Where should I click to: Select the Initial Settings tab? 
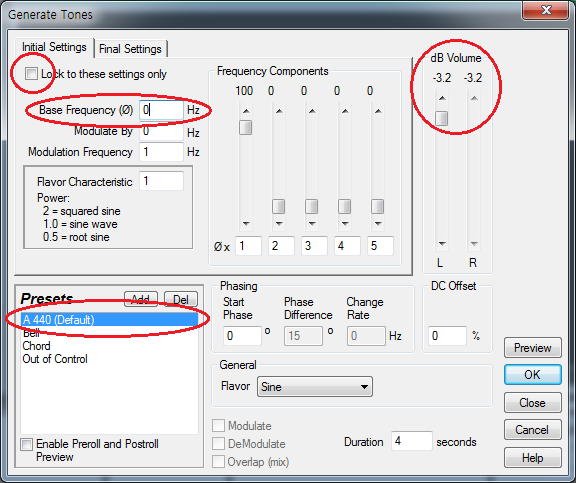[x=54, y=47]
